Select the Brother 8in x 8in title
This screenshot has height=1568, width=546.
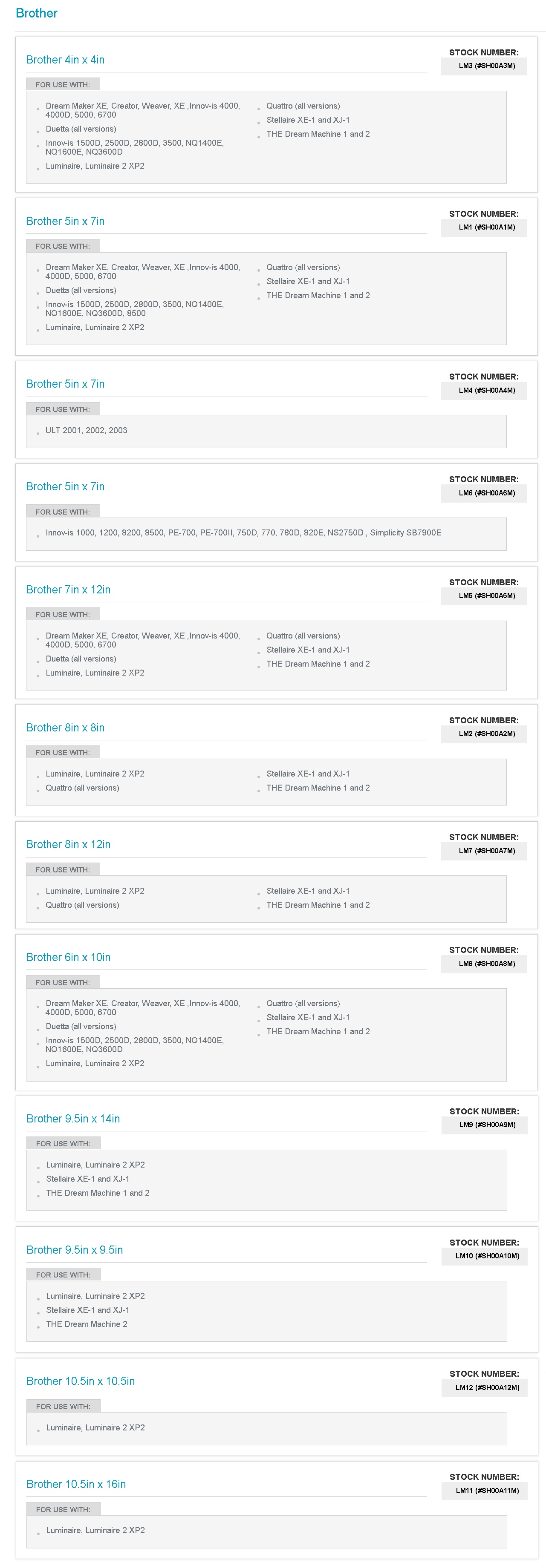coord(65,728)
